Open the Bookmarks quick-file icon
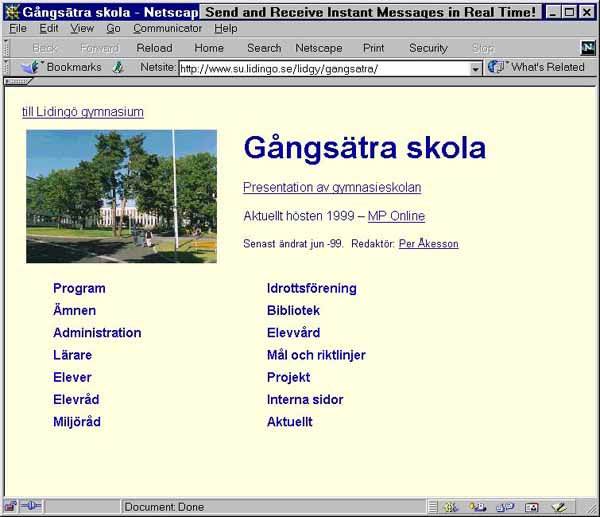Viewport: 600px width, 517px height. pyautogui.click(x=31, y=67)
